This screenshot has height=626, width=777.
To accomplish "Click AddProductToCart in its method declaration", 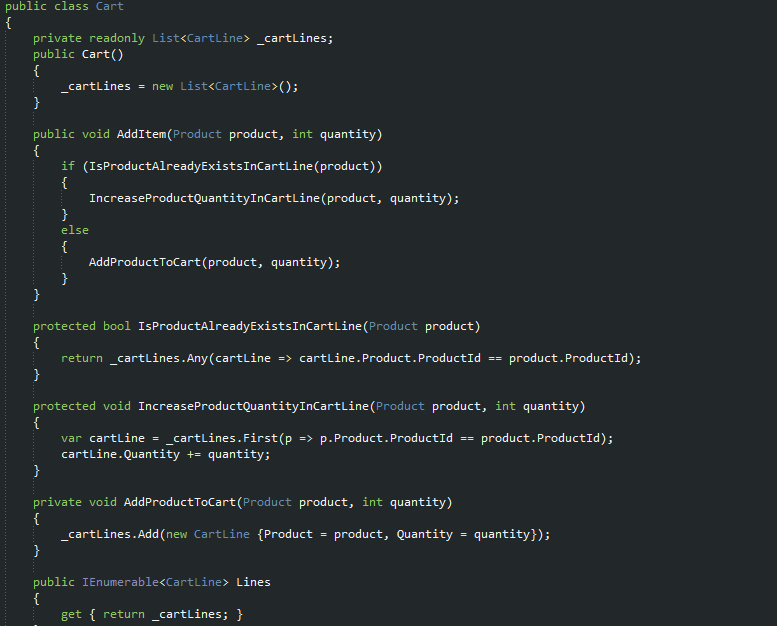I will pyautogui.click(x=179, y=502).
